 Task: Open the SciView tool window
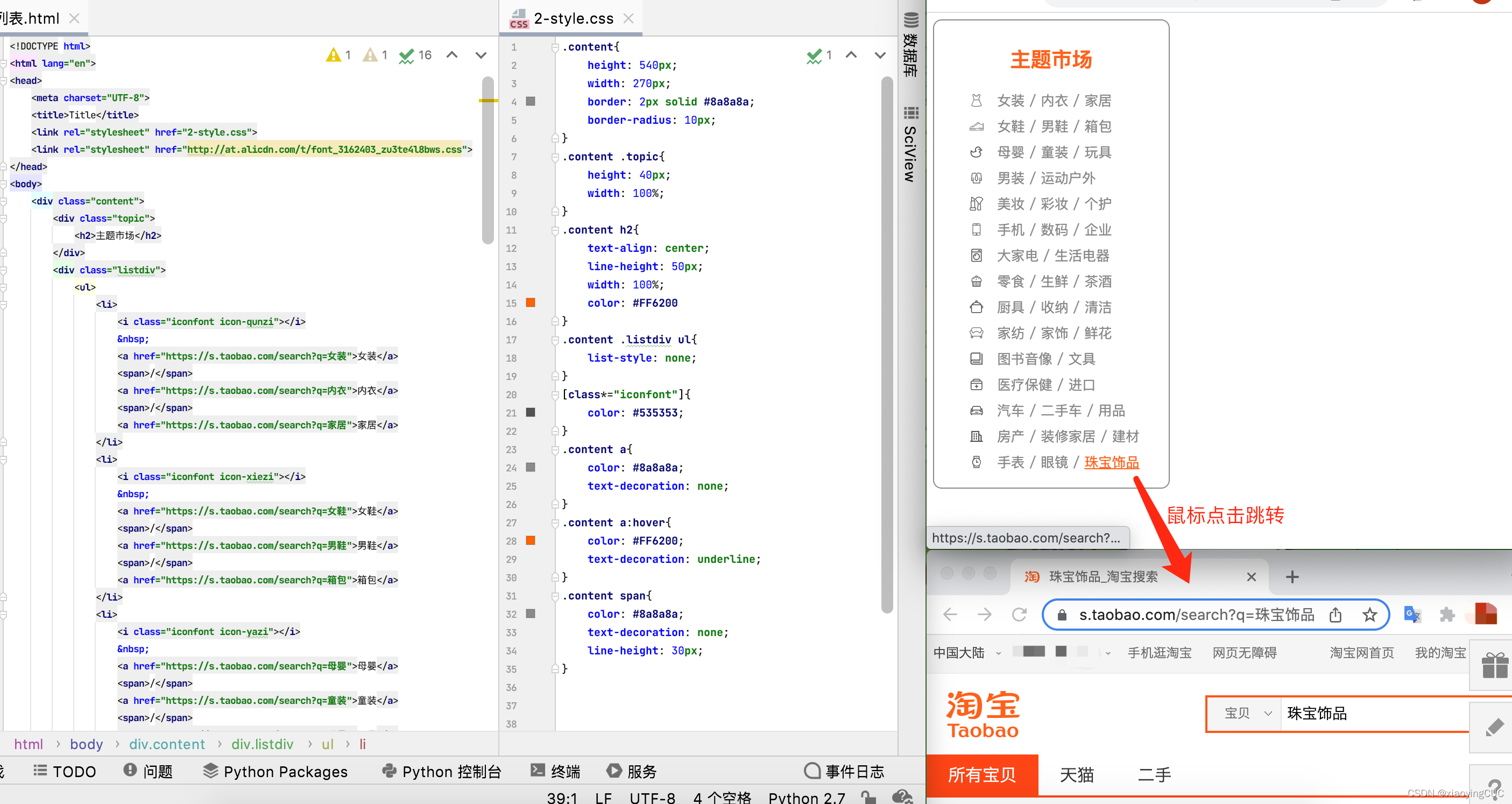point(910,144)
